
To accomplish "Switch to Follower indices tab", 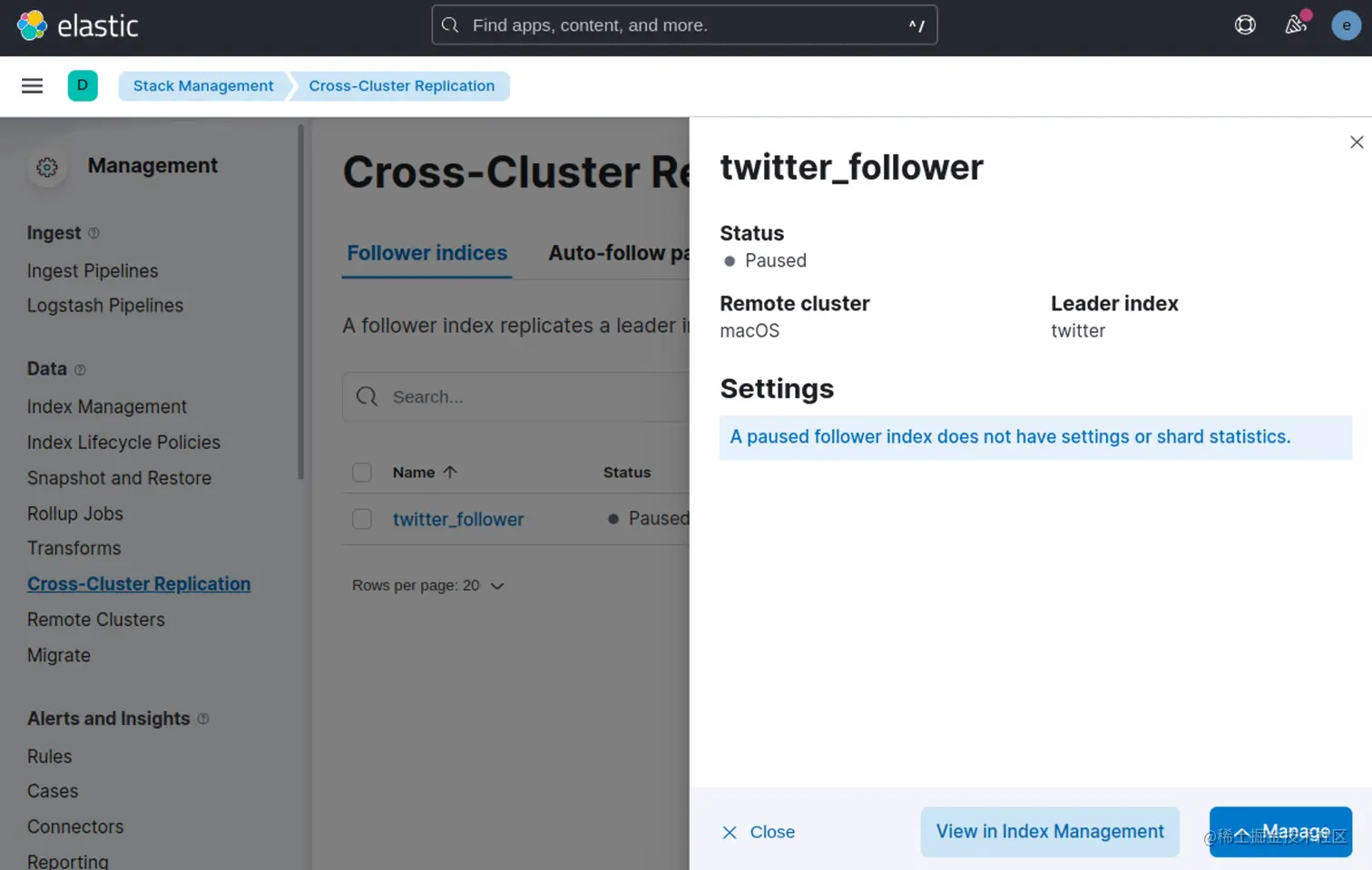I will [426, 253].
